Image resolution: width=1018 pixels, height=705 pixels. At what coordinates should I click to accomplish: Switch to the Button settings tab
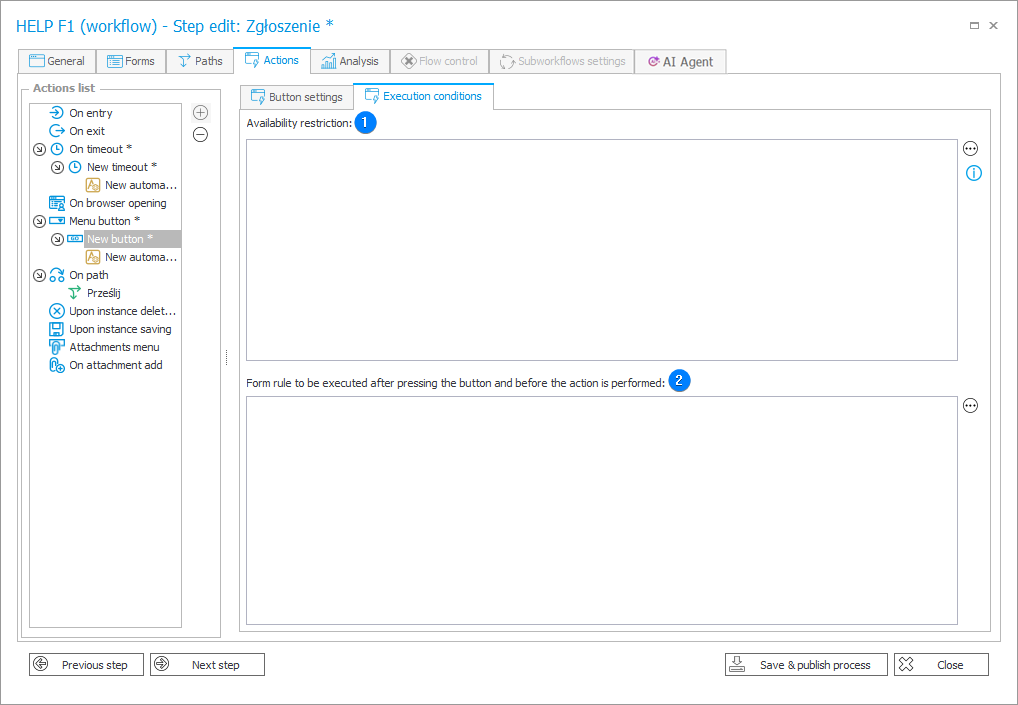pos(296,97)
